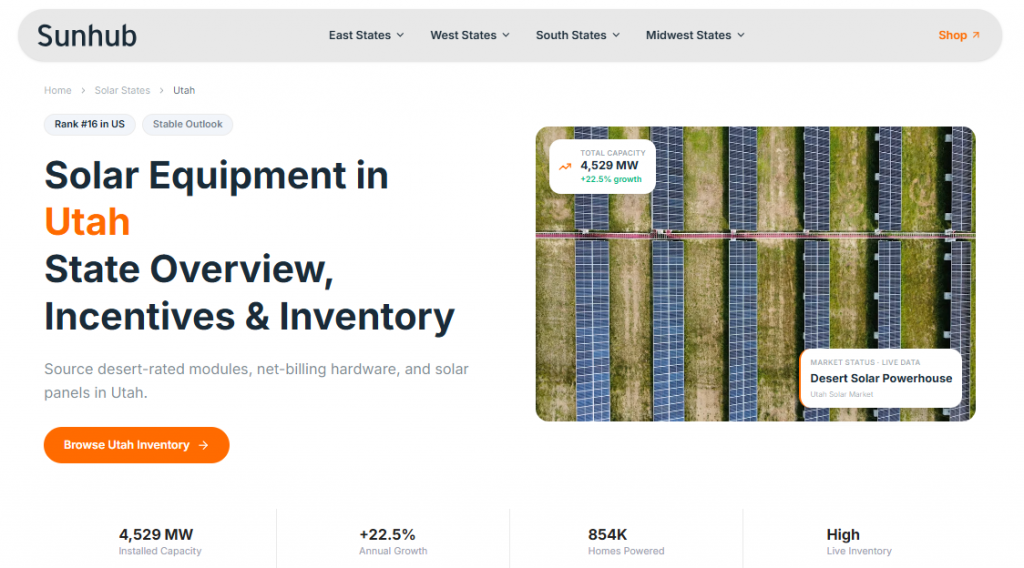This screenshot has width=1024, height=568.
Task: Select the Utah Solar Market caption
Action: click(842, 394)
